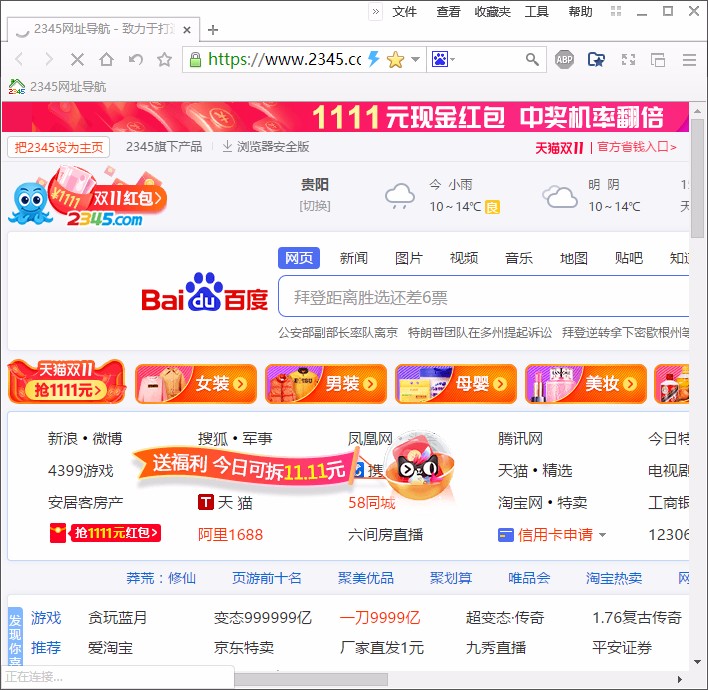
Task: Select the 地图 search tab
Action: click(x=574, y=258)
